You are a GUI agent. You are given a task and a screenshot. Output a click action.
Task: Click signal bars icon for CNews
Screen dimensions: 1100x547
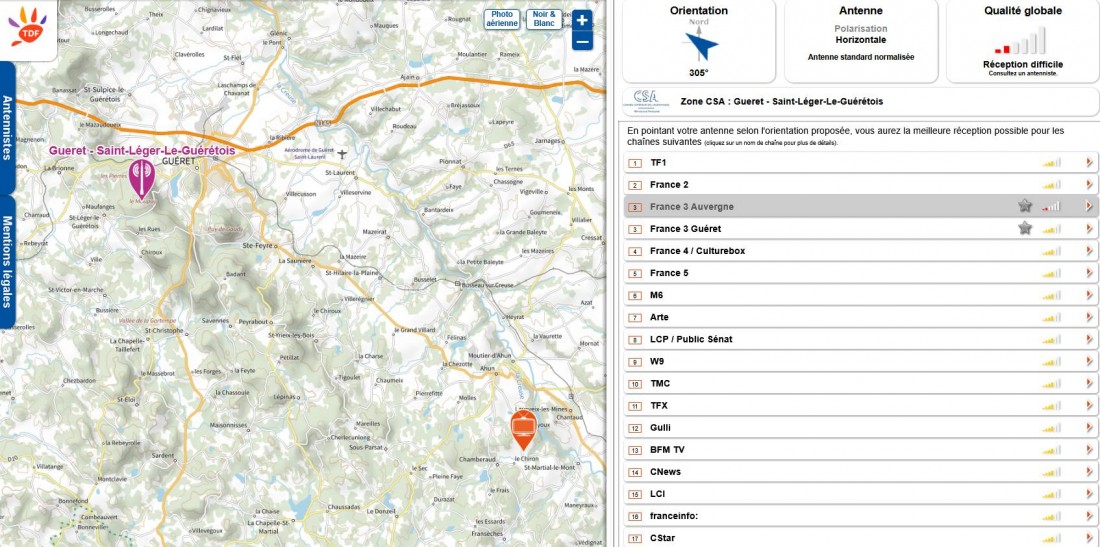click(x=1052, y=472)
